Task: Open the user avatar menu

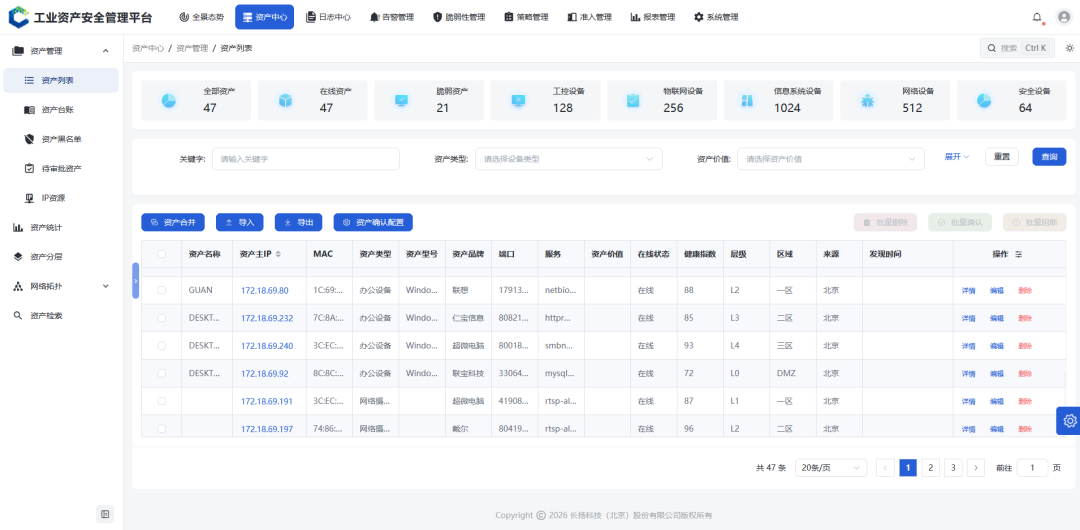Action: [x=1063, y=17]
